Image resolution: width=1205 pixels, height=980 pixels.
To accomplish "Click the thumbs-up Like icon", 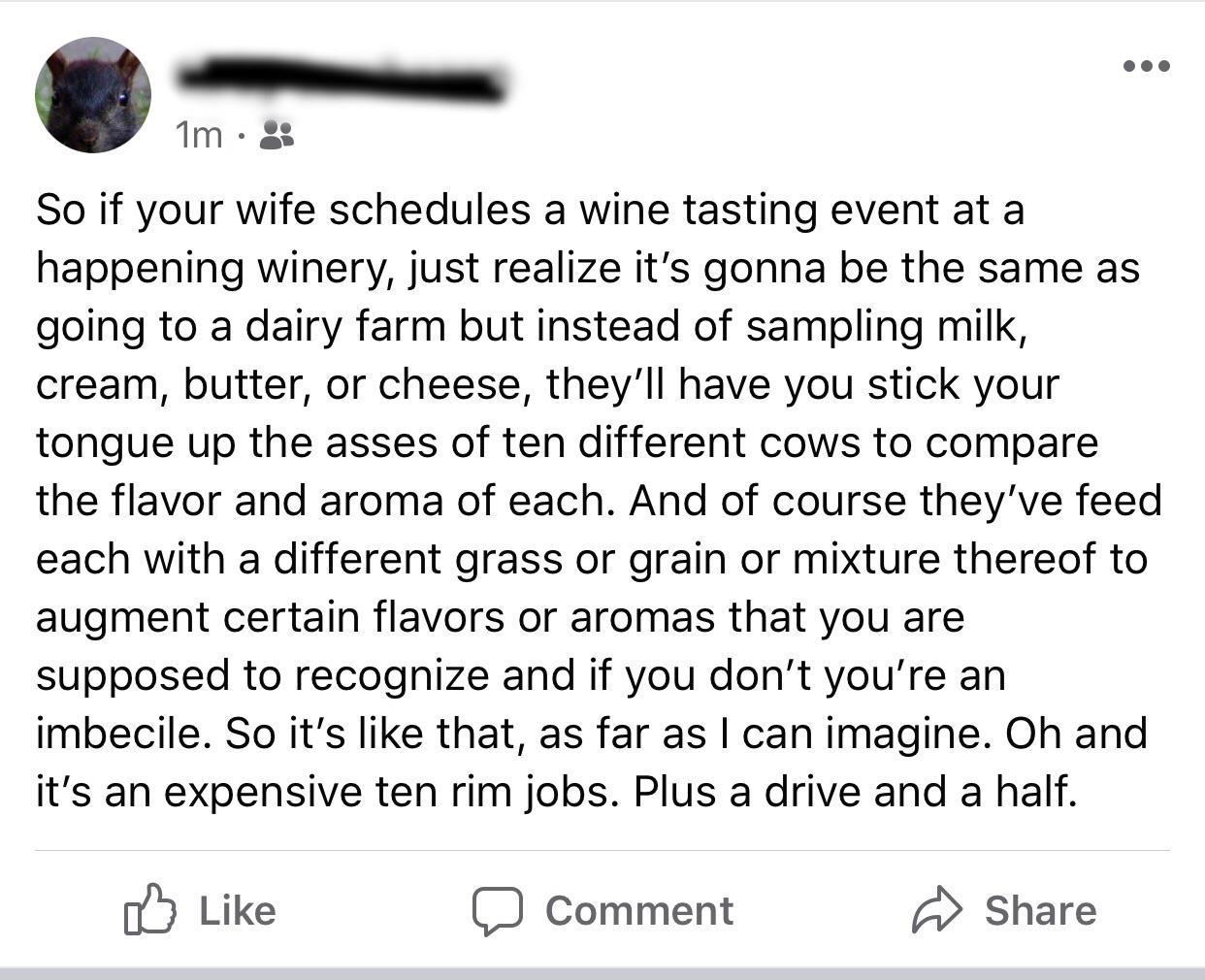I will click(150, 909).
